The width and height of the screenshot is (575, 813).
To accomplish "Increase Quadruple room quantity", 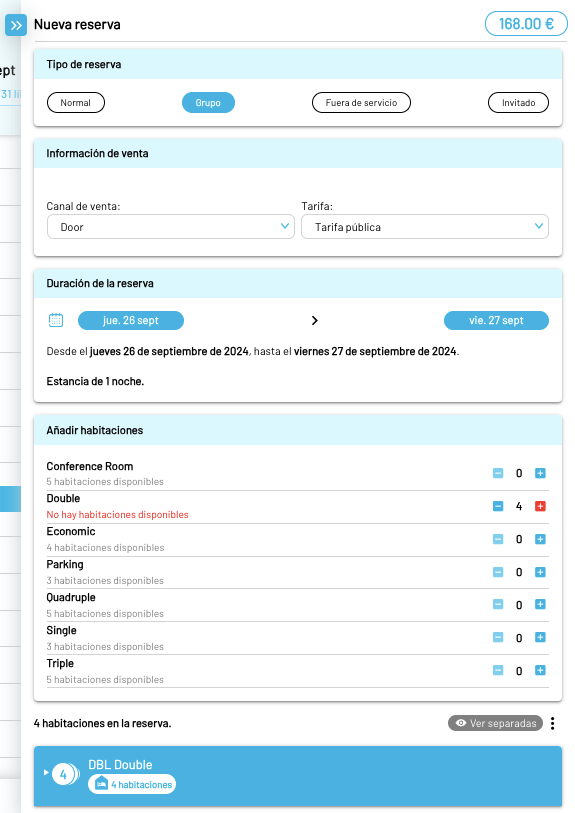I will pyautogui.click(x=540, y=605).
